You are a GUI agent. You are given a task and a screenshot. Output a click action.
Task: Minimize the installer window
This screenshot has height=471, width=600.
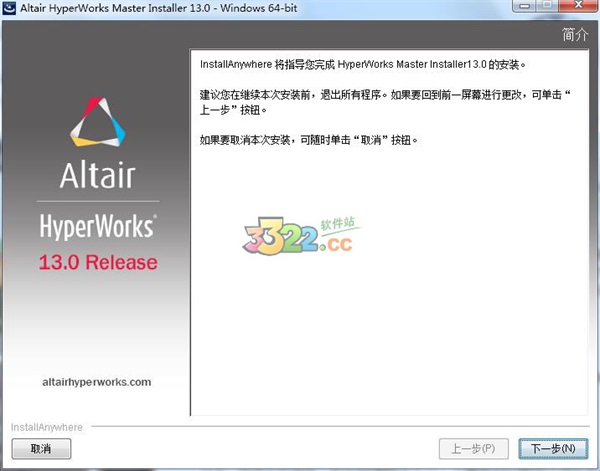pyautogui.click(x=524, y=5)
